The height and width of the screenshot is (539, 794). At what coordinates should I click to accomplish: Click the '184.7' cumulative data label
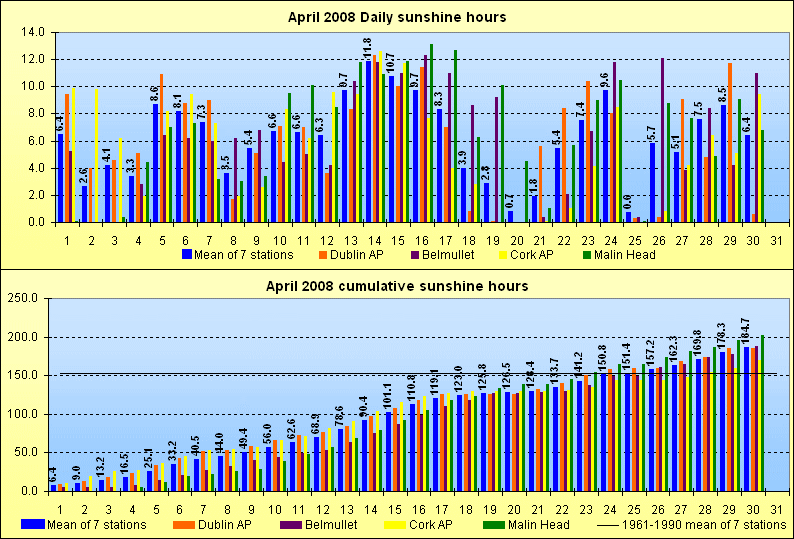pyautogui.click(x=747, y=332)
